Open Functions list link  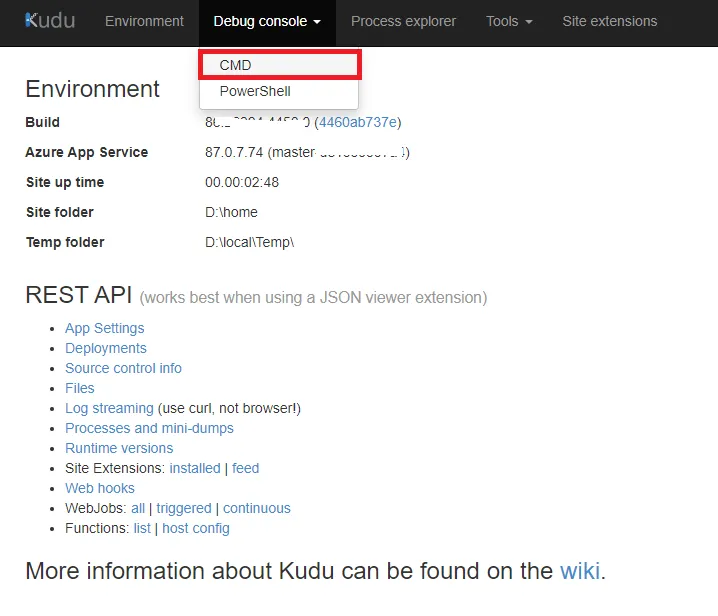[142, 528]
